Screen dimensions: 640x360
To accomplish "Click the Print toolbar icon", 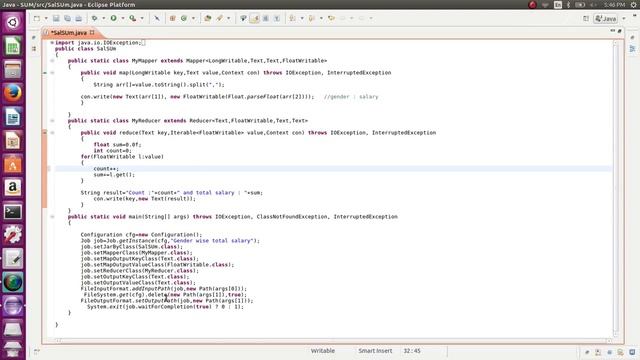I will click(78, 18).
